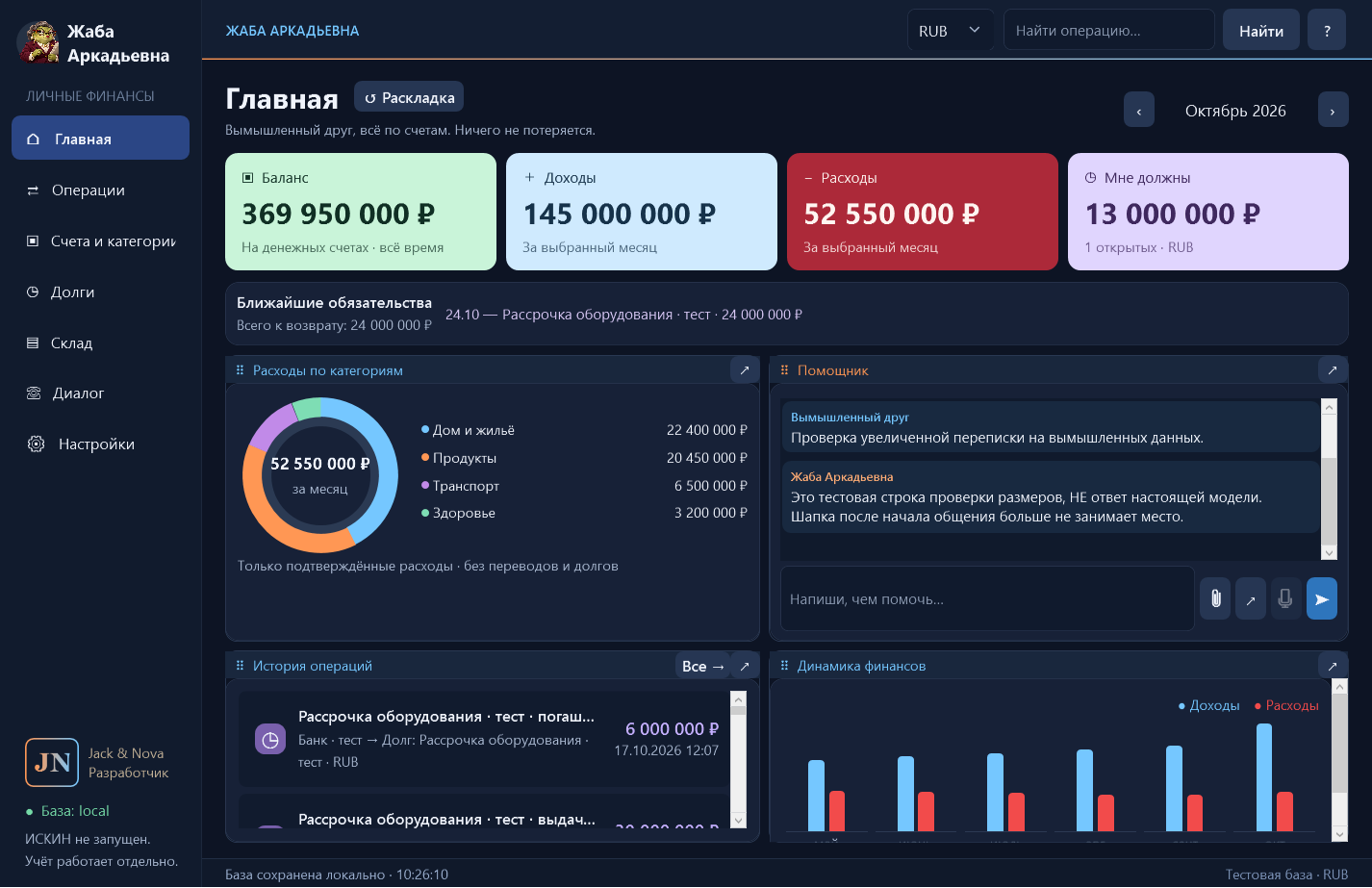
Task: Focus the Напиши, чем помочь input
Action: [x=987, y=598]
